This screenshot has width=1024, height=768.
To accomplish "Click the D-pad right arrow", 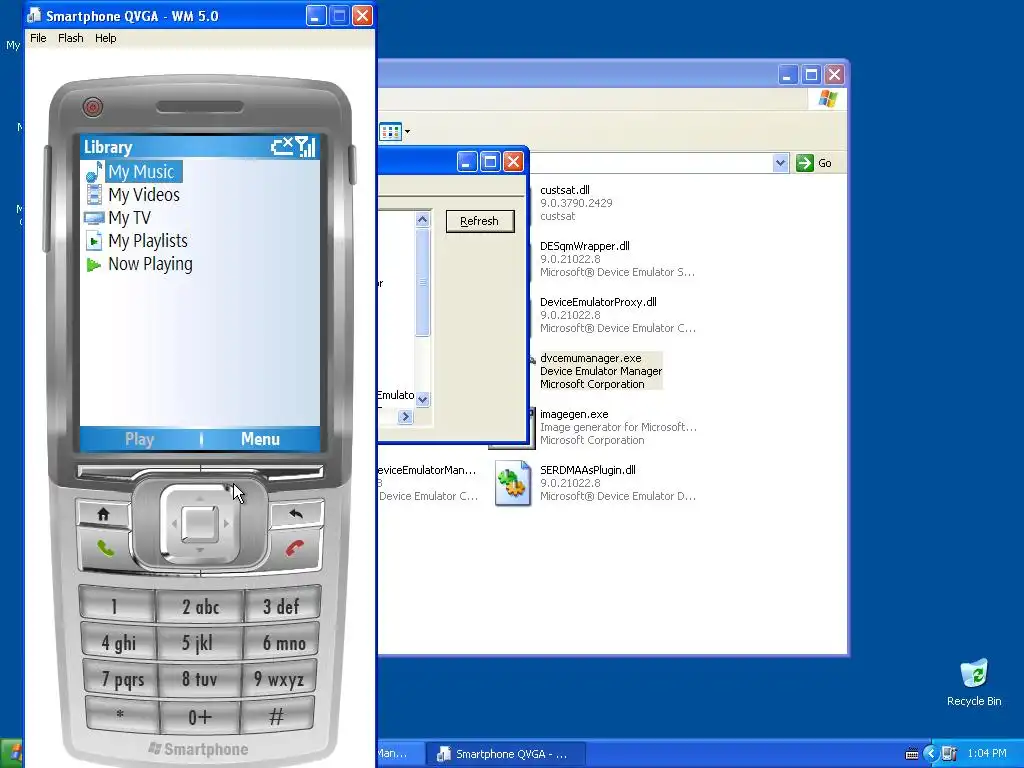I will 227,524.
